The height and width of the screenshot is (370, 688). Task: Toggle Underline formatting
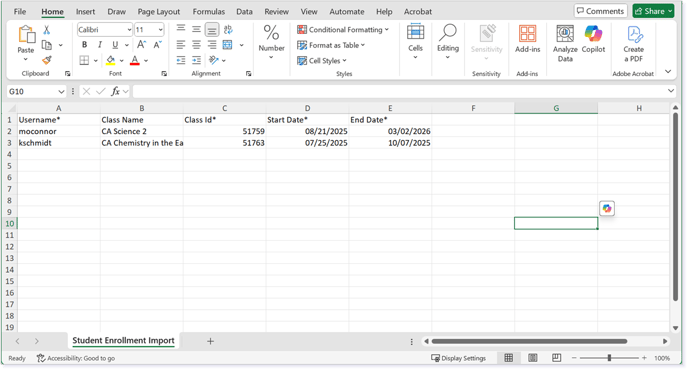(115, 44)
